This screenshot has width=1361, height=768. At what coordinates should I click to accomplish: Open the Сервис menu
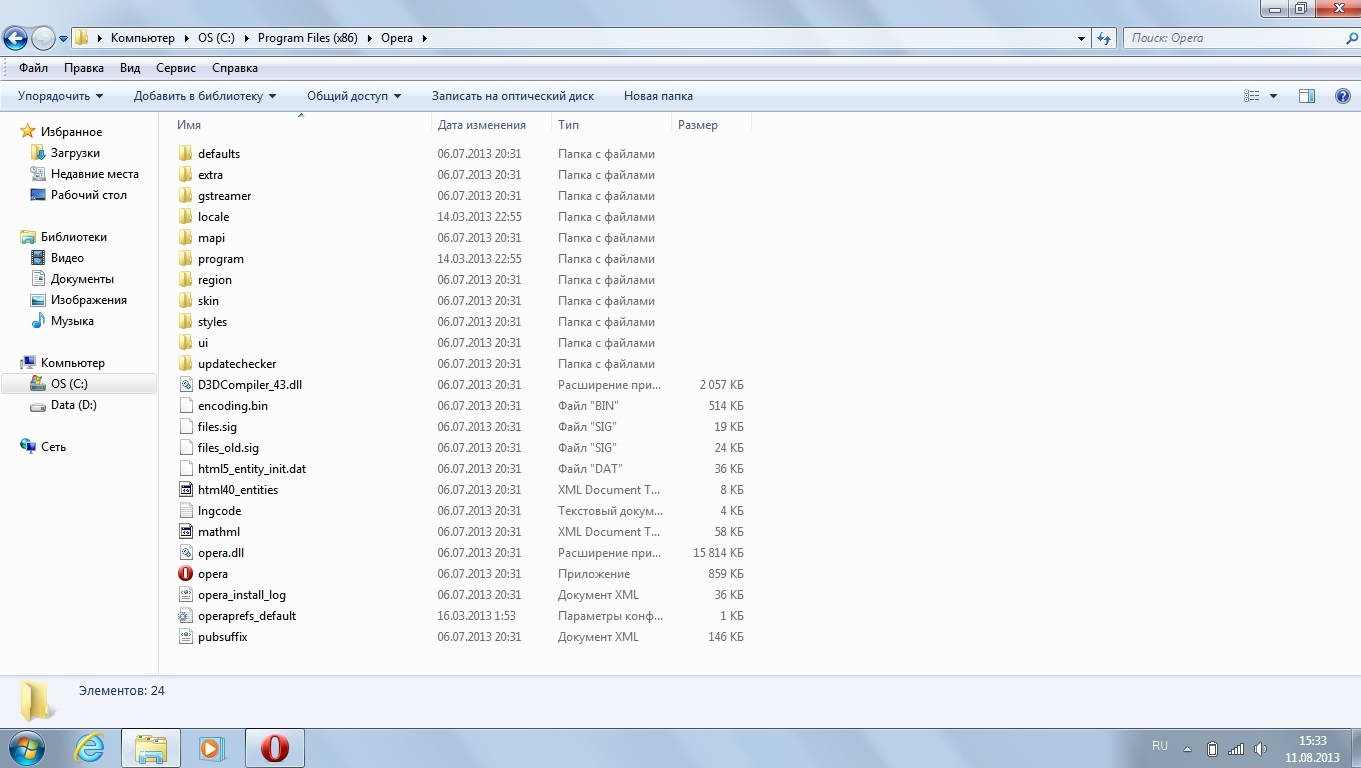(x=176, y=68)
